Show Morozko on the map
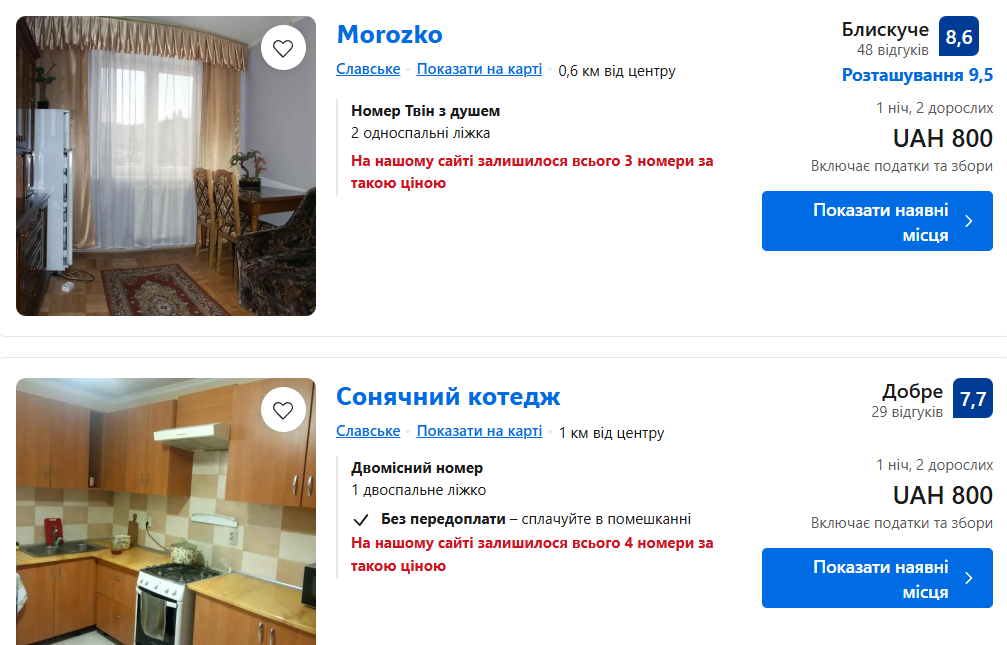Screen dimensions: 1007x645 tap(479, 69)
